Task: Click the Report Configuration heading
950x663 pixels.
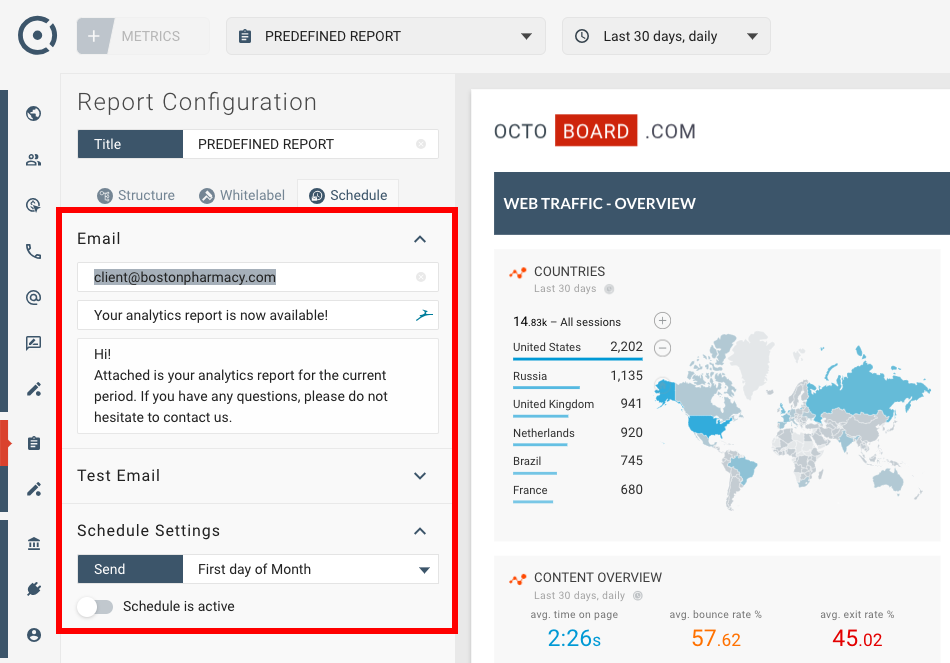Action: pyautogui.click(x=197, y=102)
